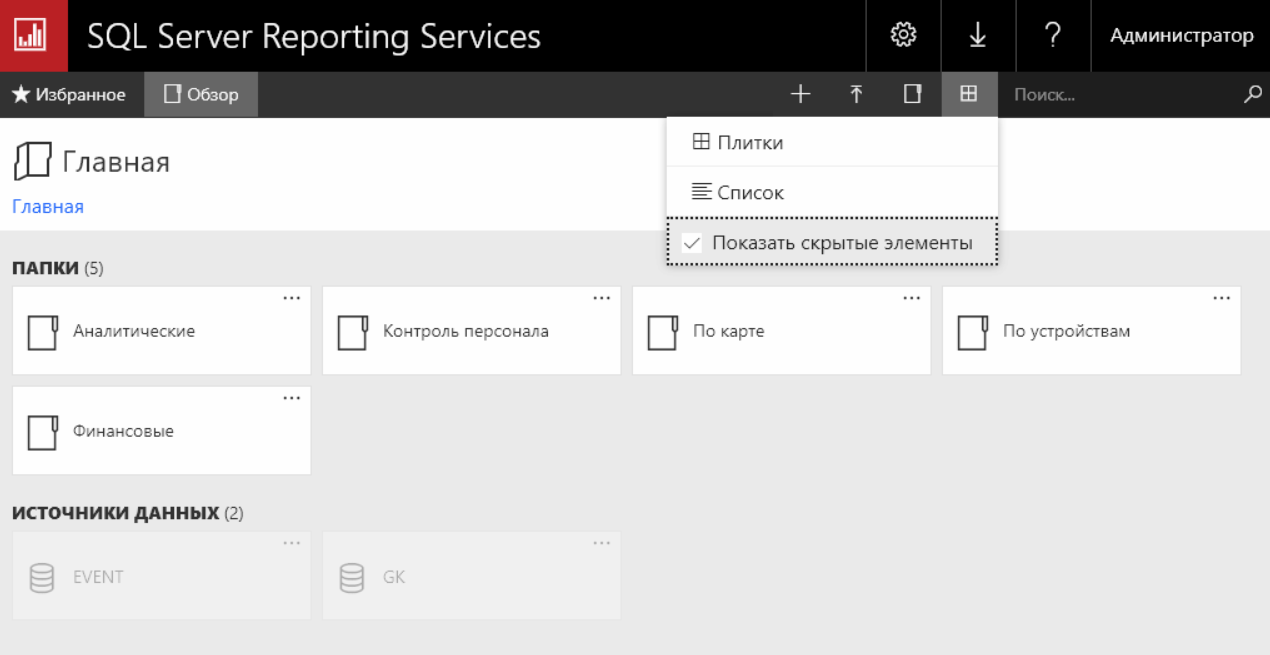Select Список view in dropdown menu

(832, 192)
